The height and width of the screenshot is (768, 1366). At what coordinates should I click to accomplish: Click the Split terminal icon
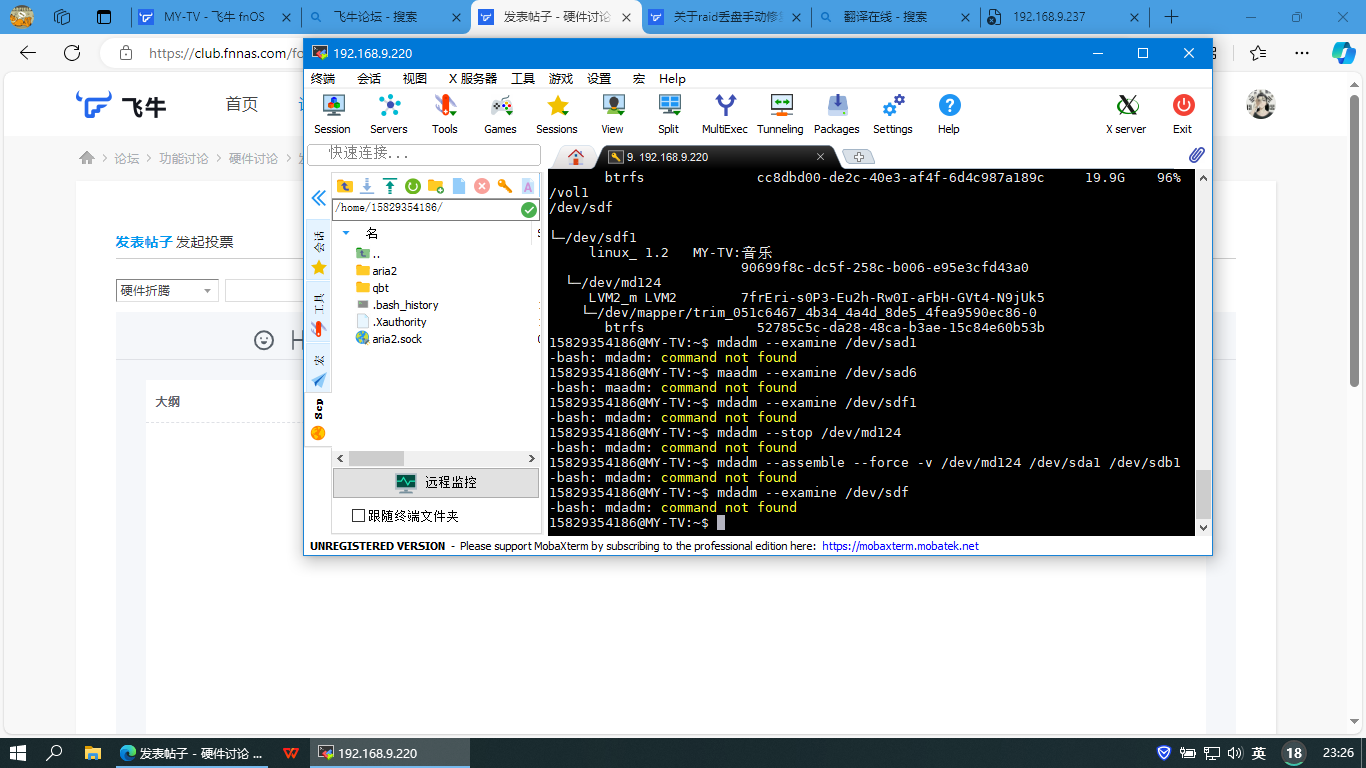click(668, 113)
